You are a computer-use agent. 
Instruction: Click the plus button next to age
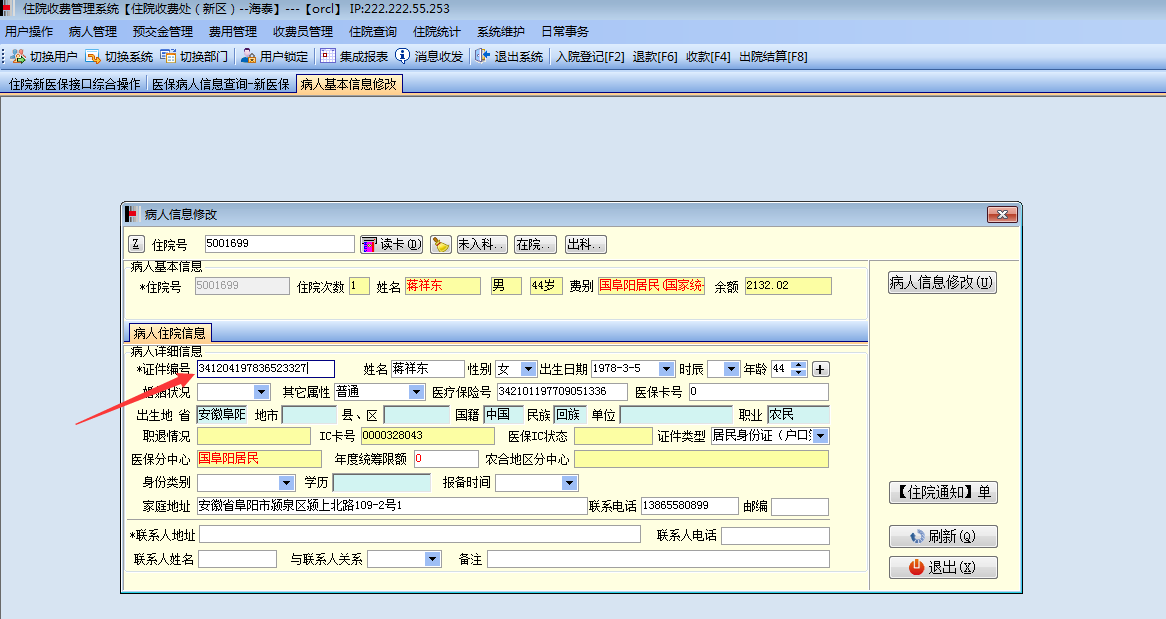820,369
